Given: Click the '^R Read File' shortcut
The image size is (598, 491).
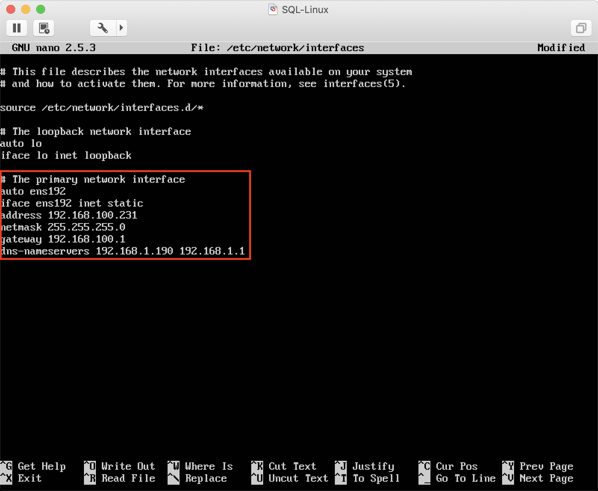Looking at the screenshot, I should (x=119, y=478).
